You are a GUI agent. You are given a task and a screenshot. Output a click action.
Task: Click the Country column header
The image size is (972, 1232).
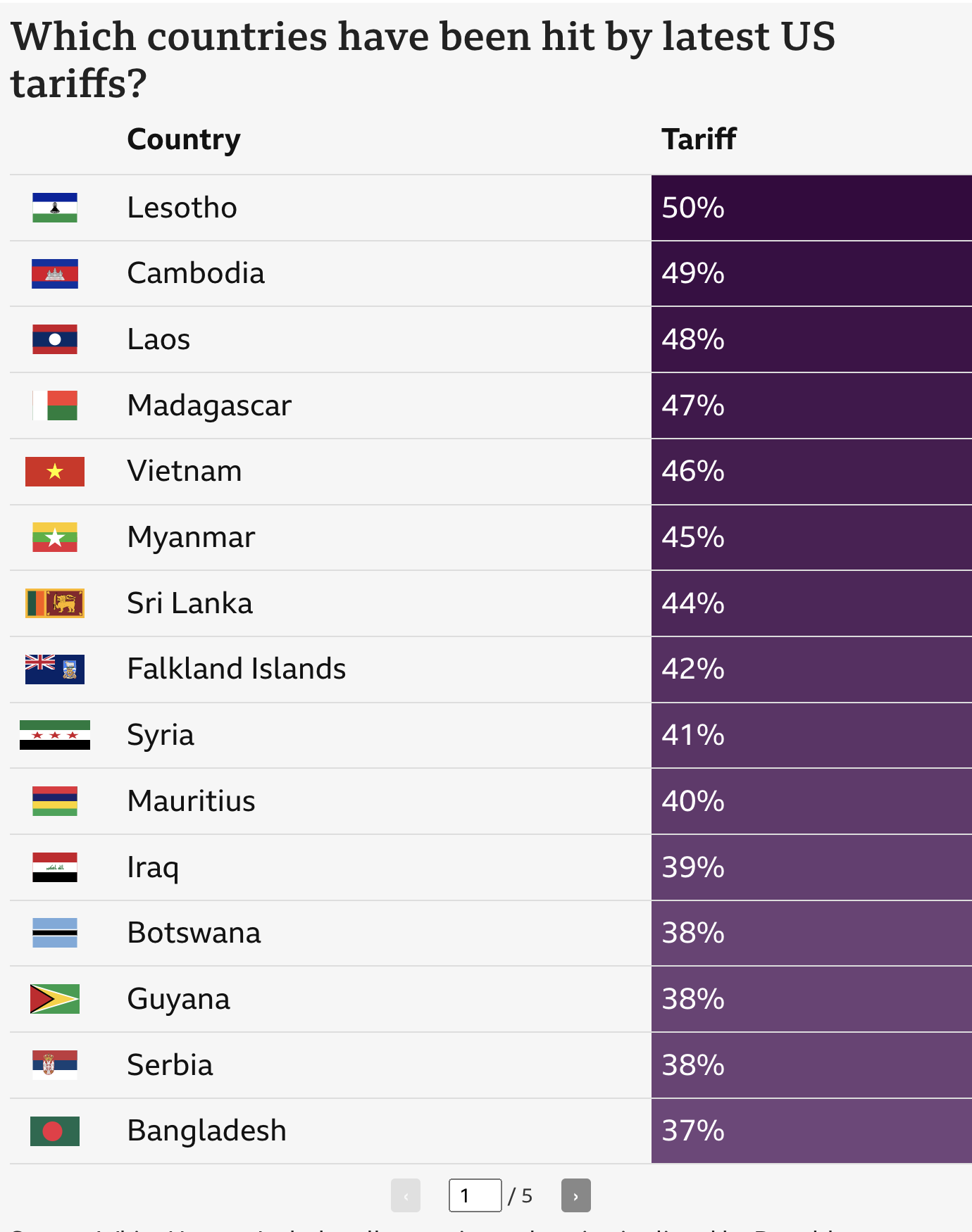coord(184,139)
